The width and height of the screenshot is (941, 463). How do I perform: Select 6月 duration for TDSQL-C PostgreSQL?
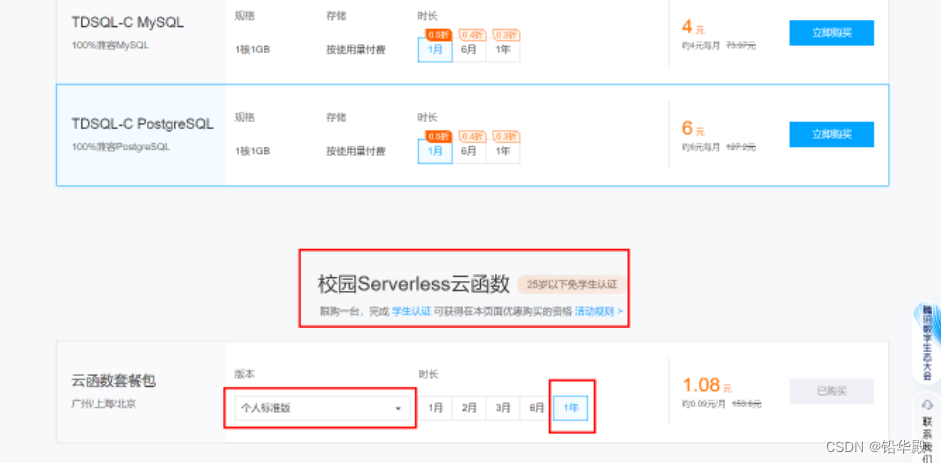tap(469, 151)
